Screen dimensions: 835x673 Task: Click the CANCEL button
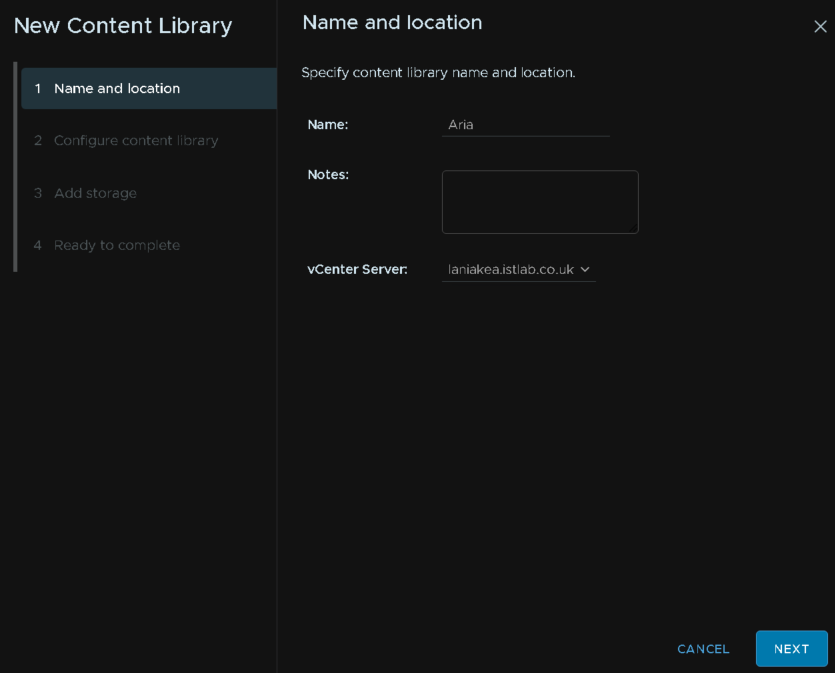(x=703, y=649)
